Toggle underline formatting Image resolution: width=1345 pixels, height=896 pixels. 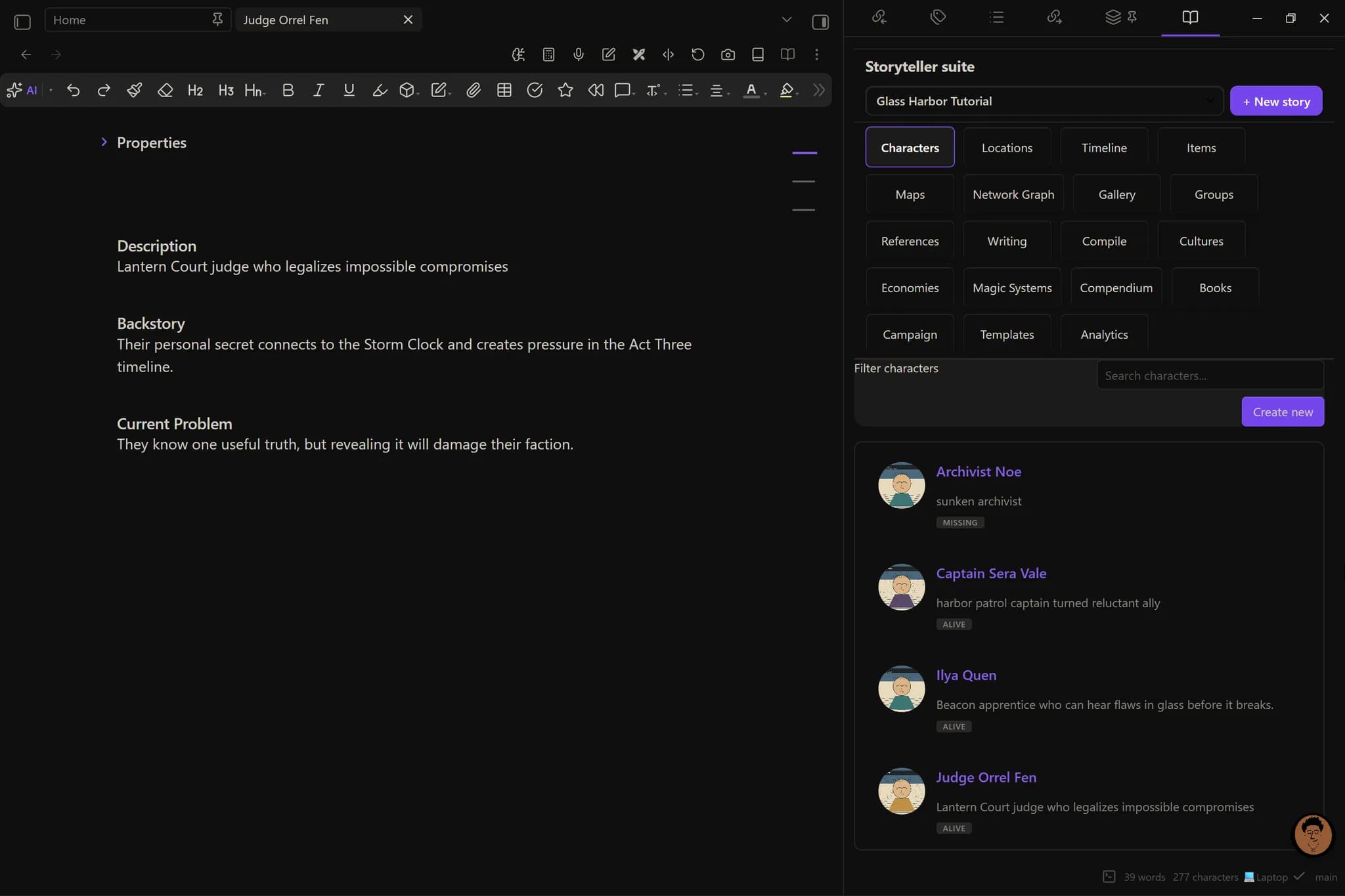(349, 91)
